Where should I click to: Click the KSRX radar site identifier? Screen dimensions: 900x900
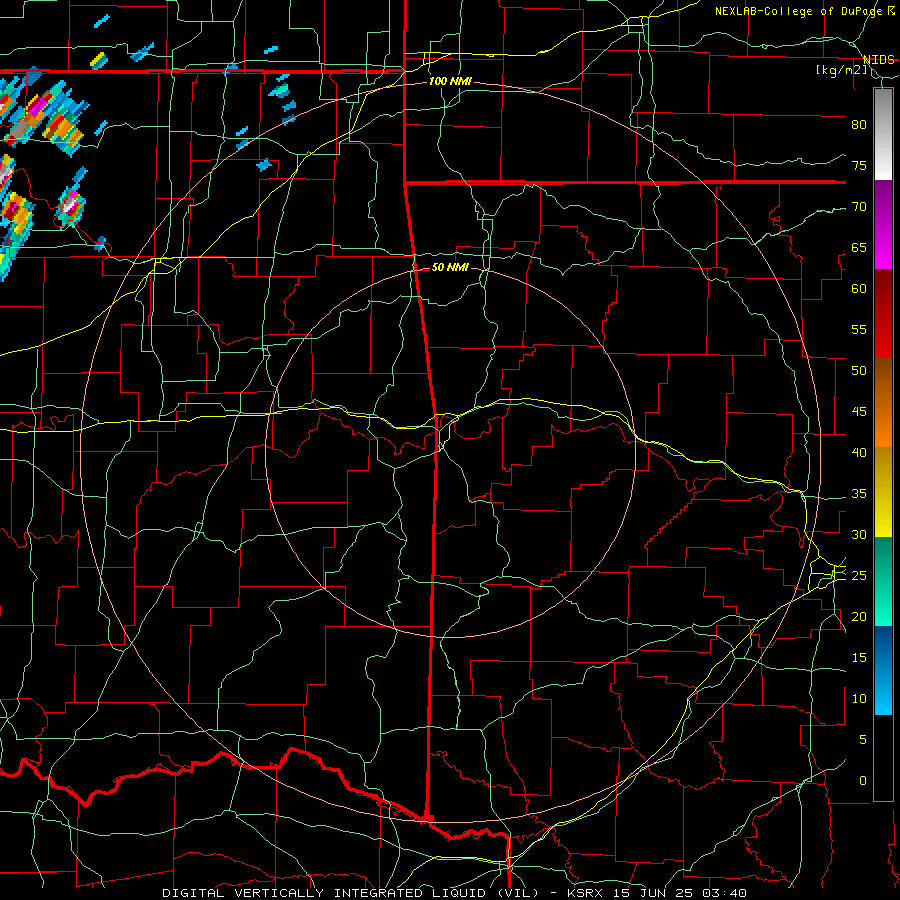tap(585, 893)
